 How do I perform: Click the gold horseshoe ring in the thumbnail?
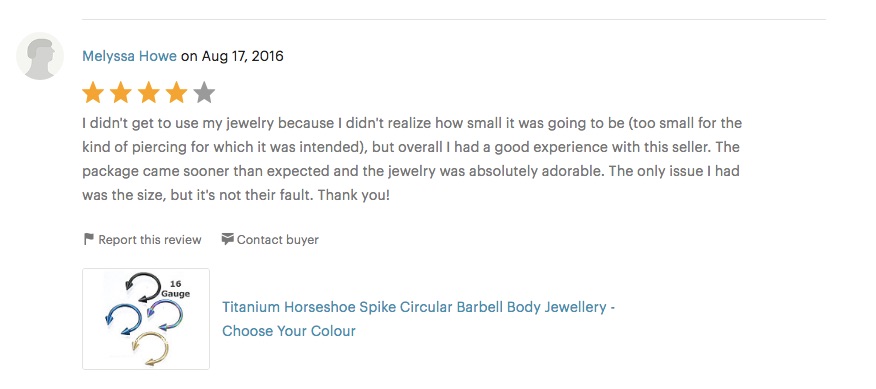(x=150, y=349)
